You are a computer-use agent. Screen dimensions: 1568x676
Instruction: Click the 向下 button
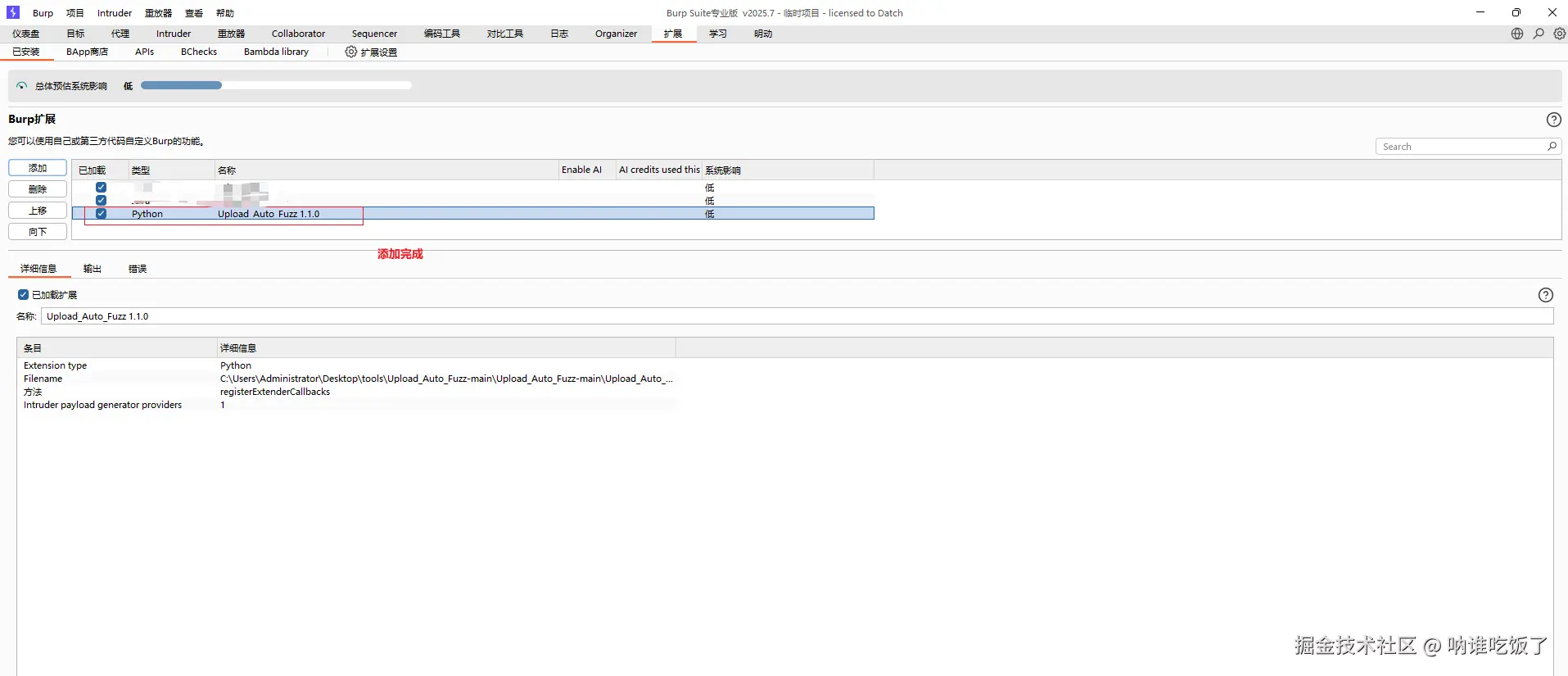point(38,232)
